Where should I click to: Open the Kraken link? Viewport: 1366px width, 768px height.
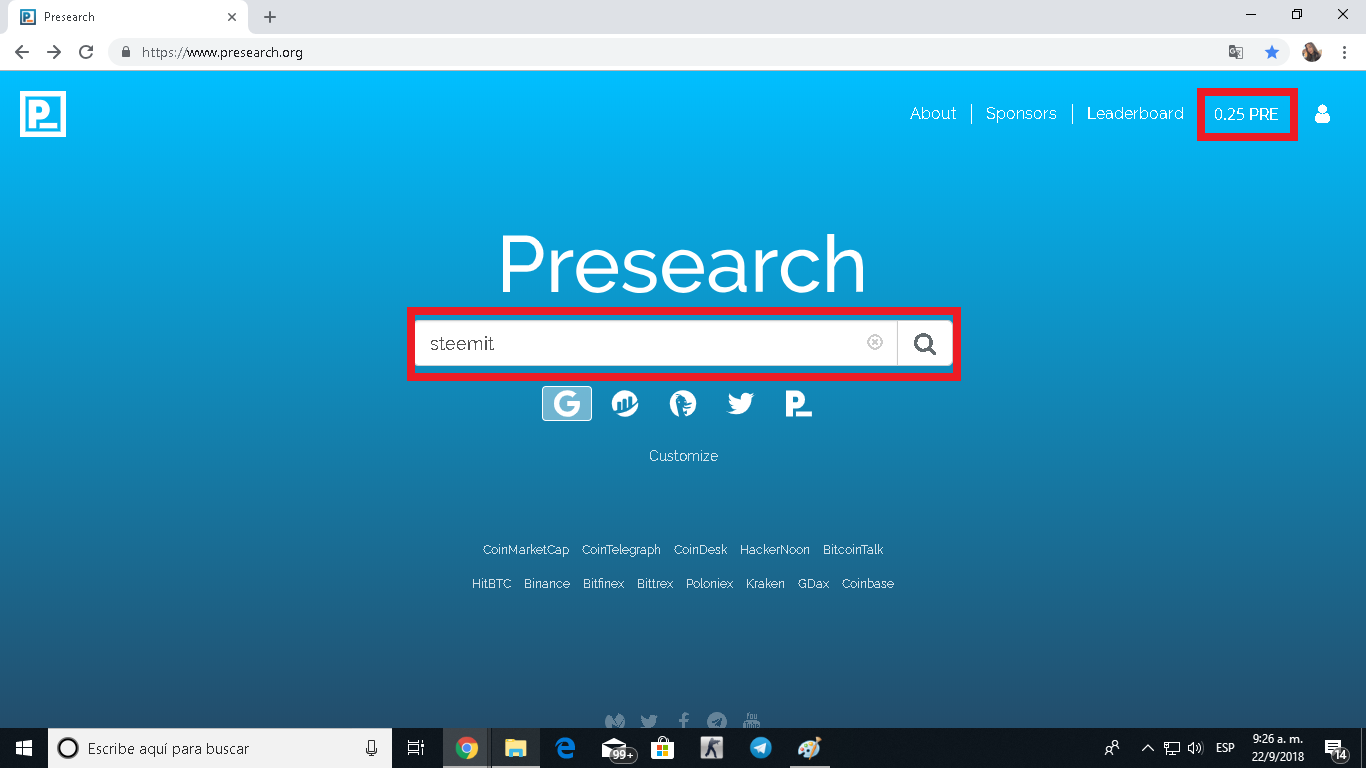[765, 584]
